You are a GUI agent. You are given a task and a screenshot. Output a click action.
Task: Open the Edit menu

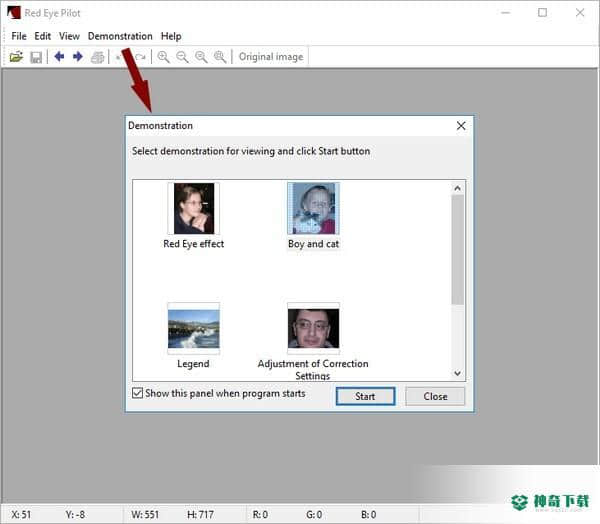tap(42, 36)
